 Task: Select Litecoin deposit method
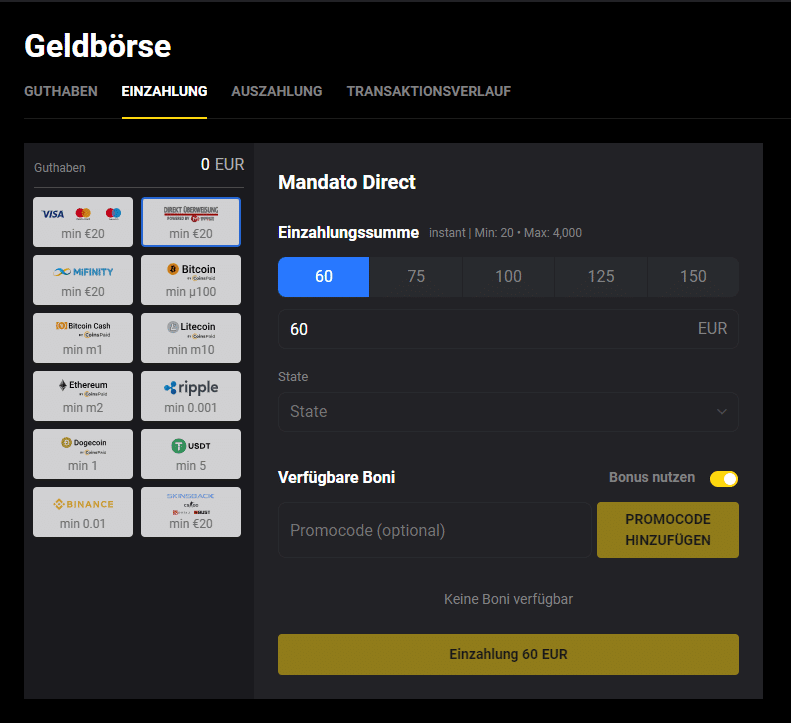pos(191,338)
